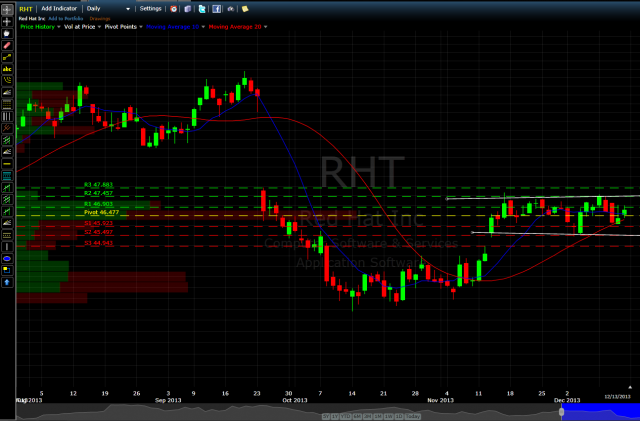The height and width of the screenshot is (421, 640).
Task: Select the yellow rectangle drawing tool
Action: 7,270
